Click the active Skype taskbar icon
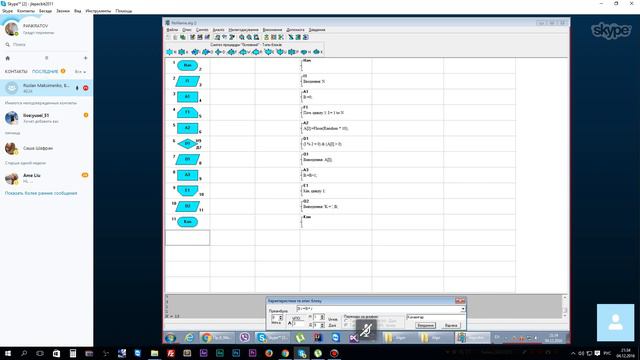This screenshot has width=640, height=360. (x=301, y=353)
